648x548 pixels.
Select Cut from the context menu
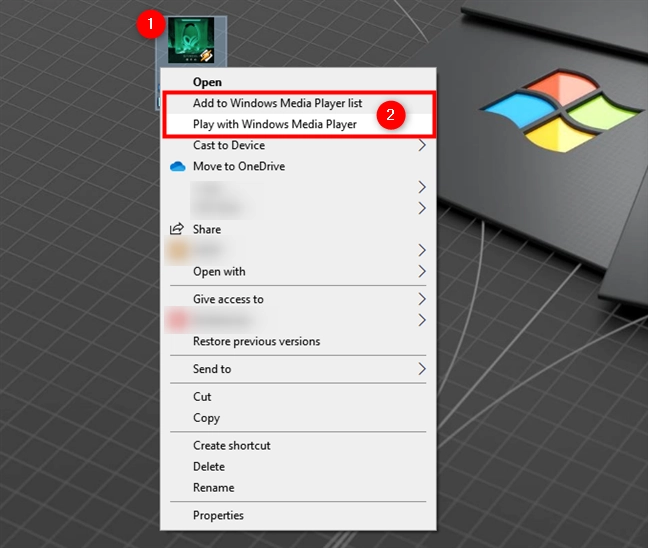298,397
